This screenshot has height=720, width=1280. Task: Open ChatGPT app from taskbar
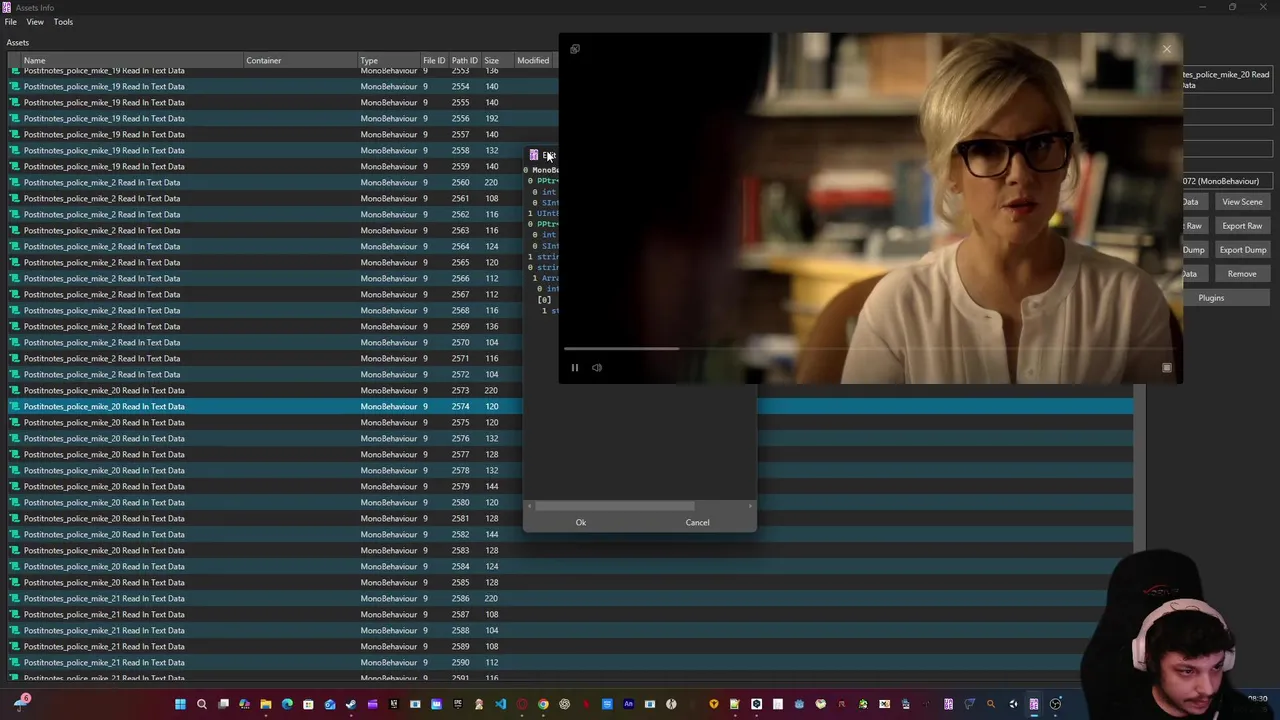click(x=565, y=704)
